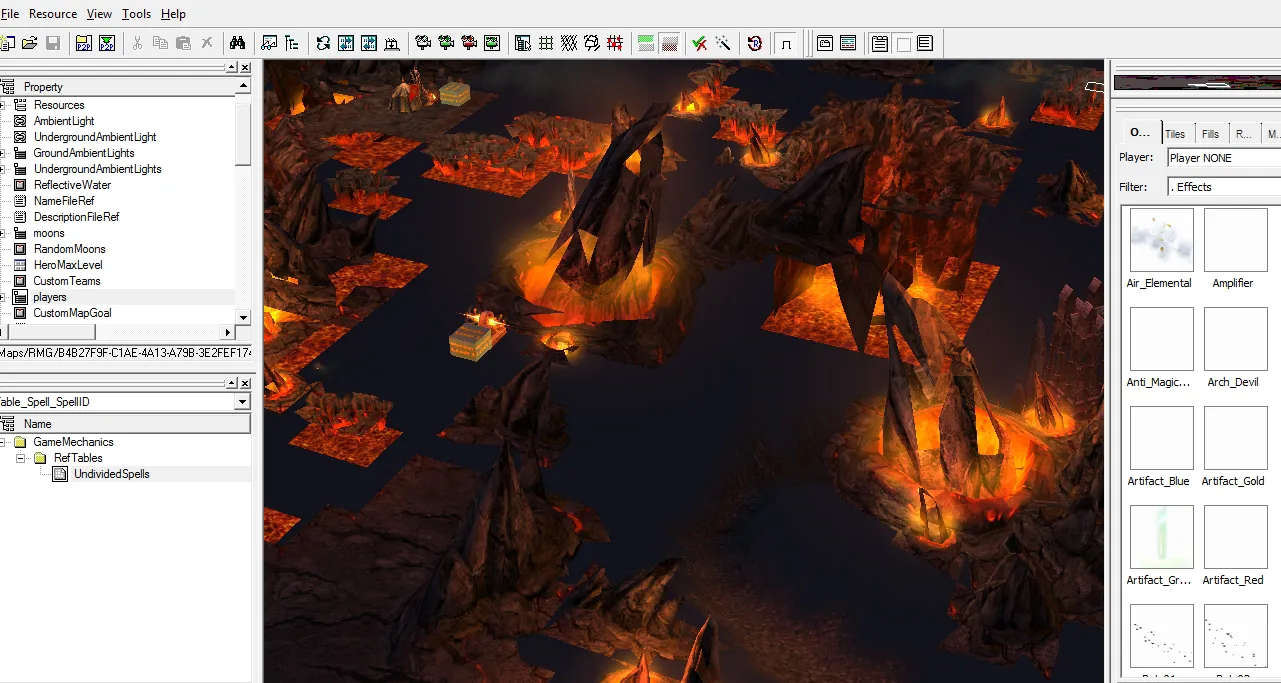Click the diagonal crosshatch grid icon
Viewport: 1281px width, 683px height.
(569, 43)
